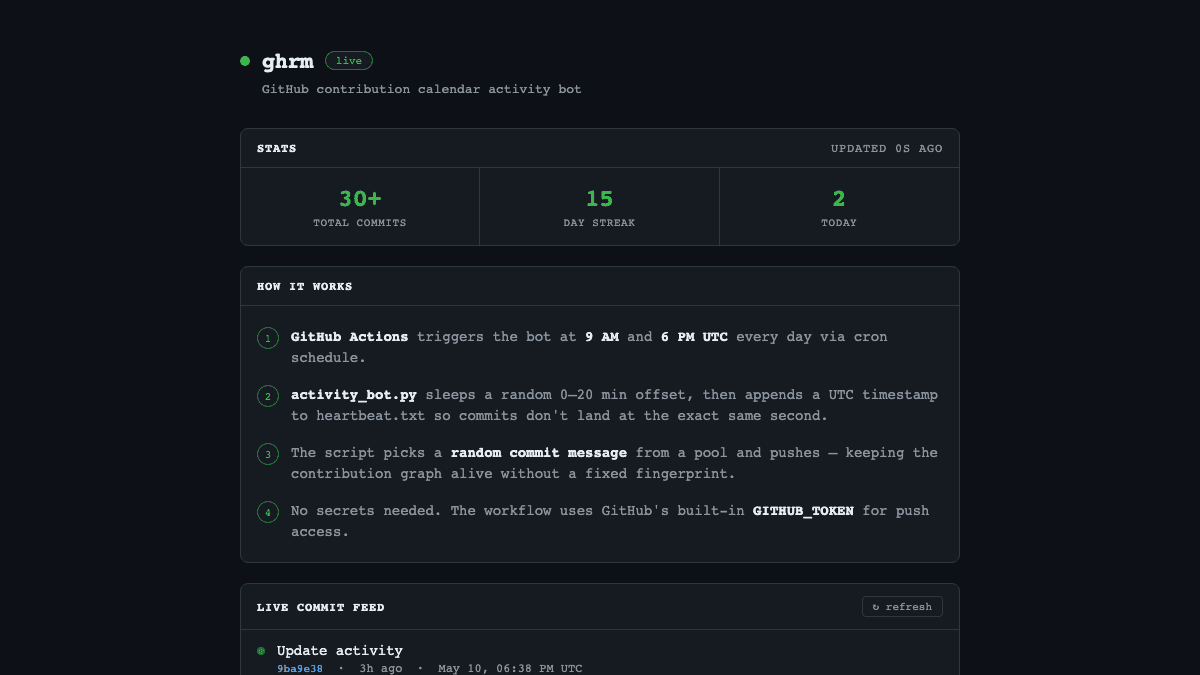1200x675 pixels.
Task: Click the random commit message bold text
Action: coord(539,453)
